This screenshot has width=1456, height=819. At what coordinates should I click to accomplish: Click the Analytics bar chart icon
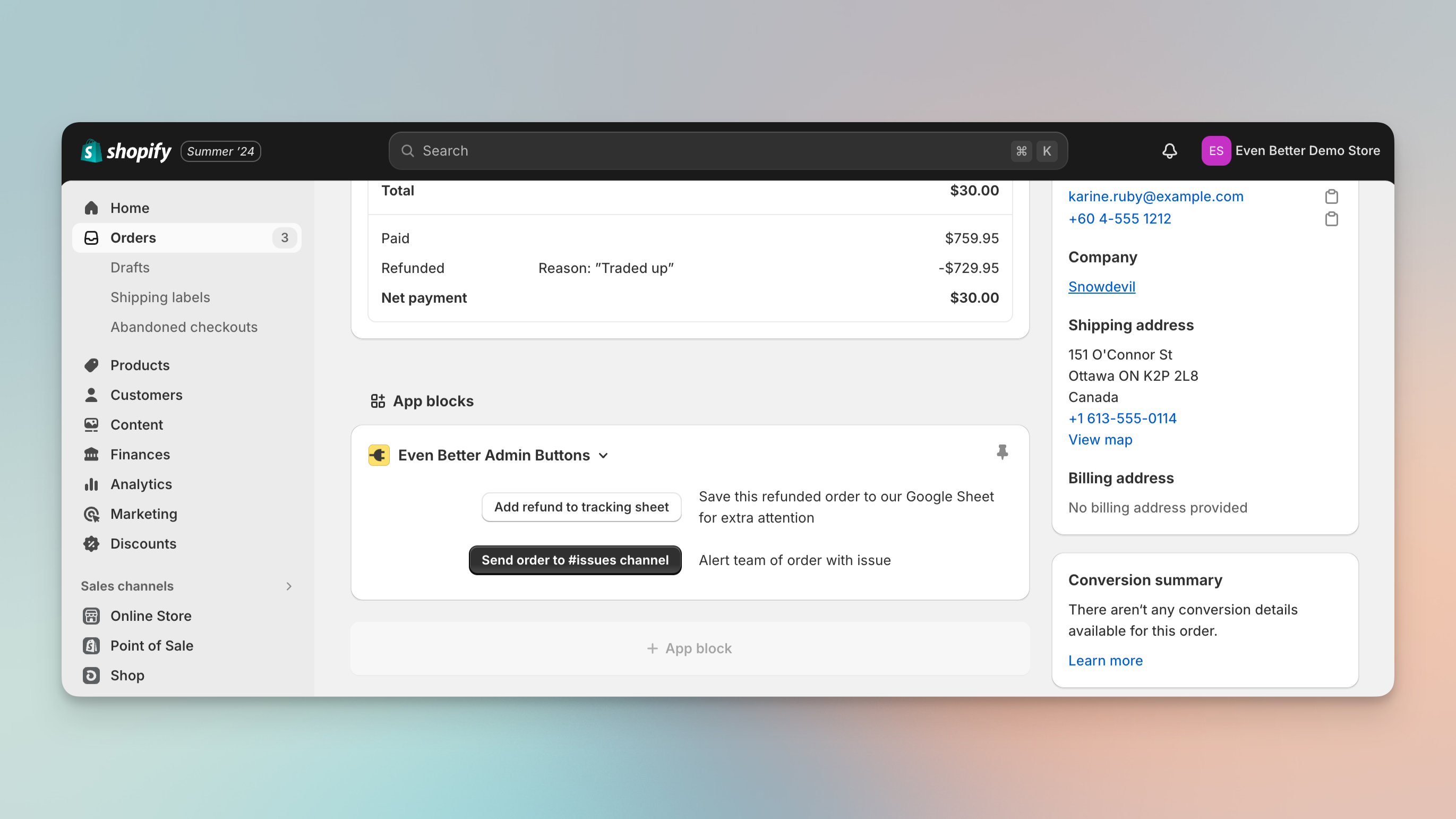[91, 484]
